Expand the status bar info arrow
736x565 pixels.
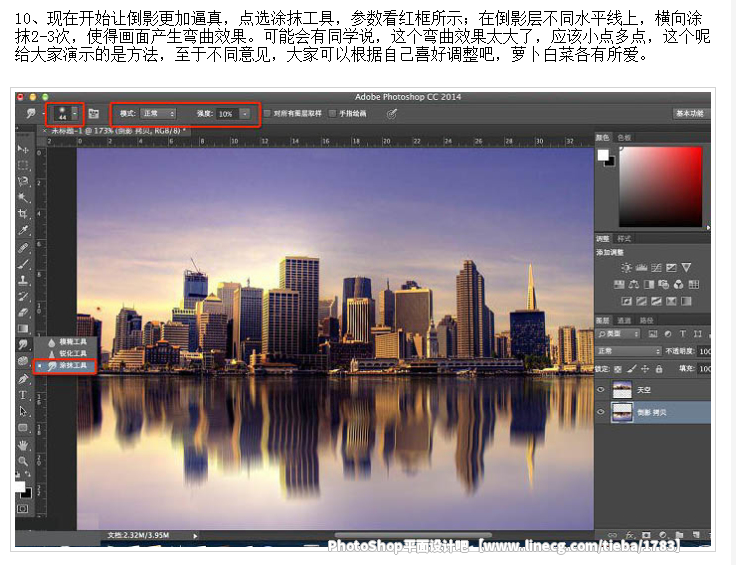pos(195,535)
